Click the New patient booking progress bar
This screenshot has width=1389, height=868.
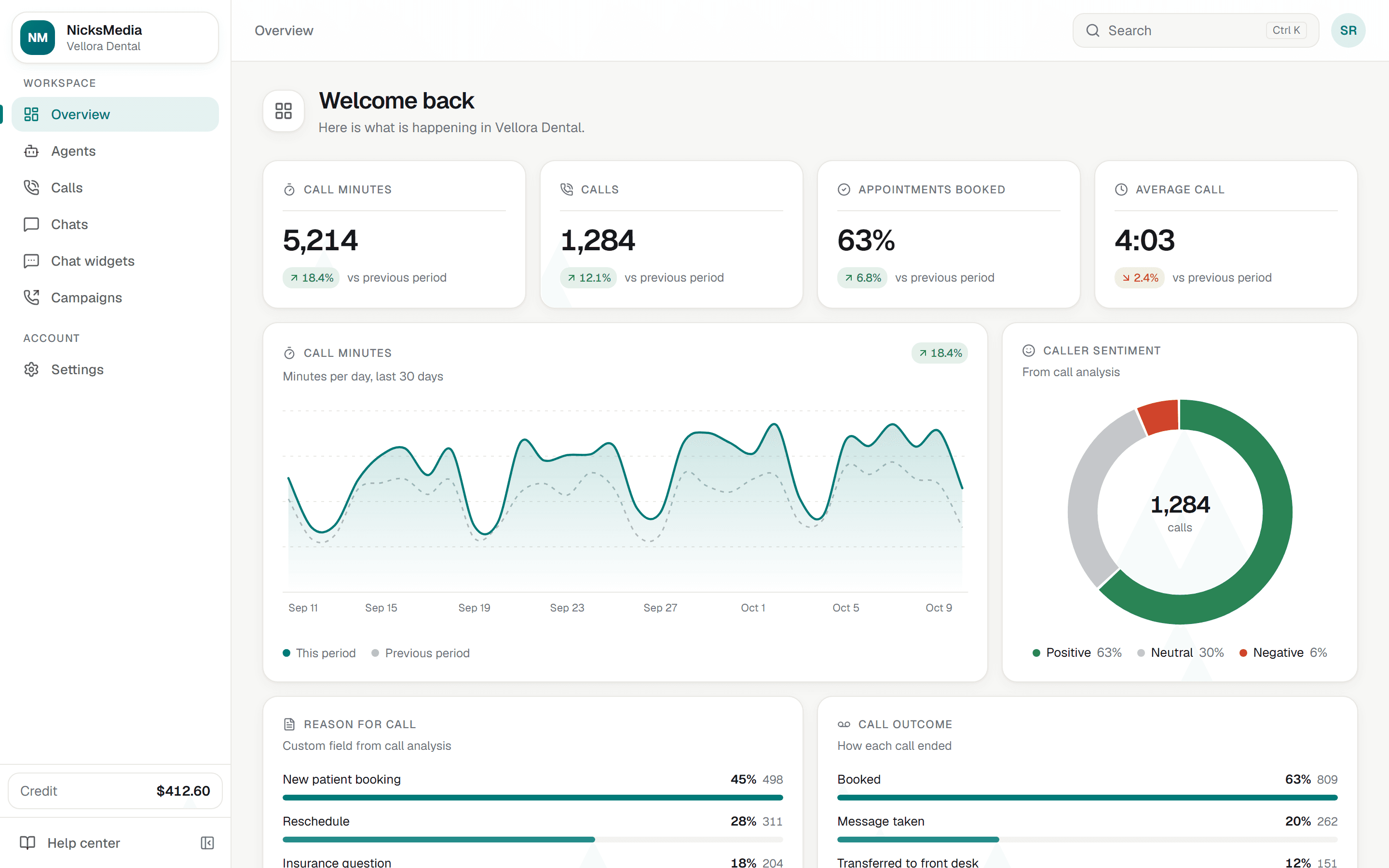pos(532,798)
